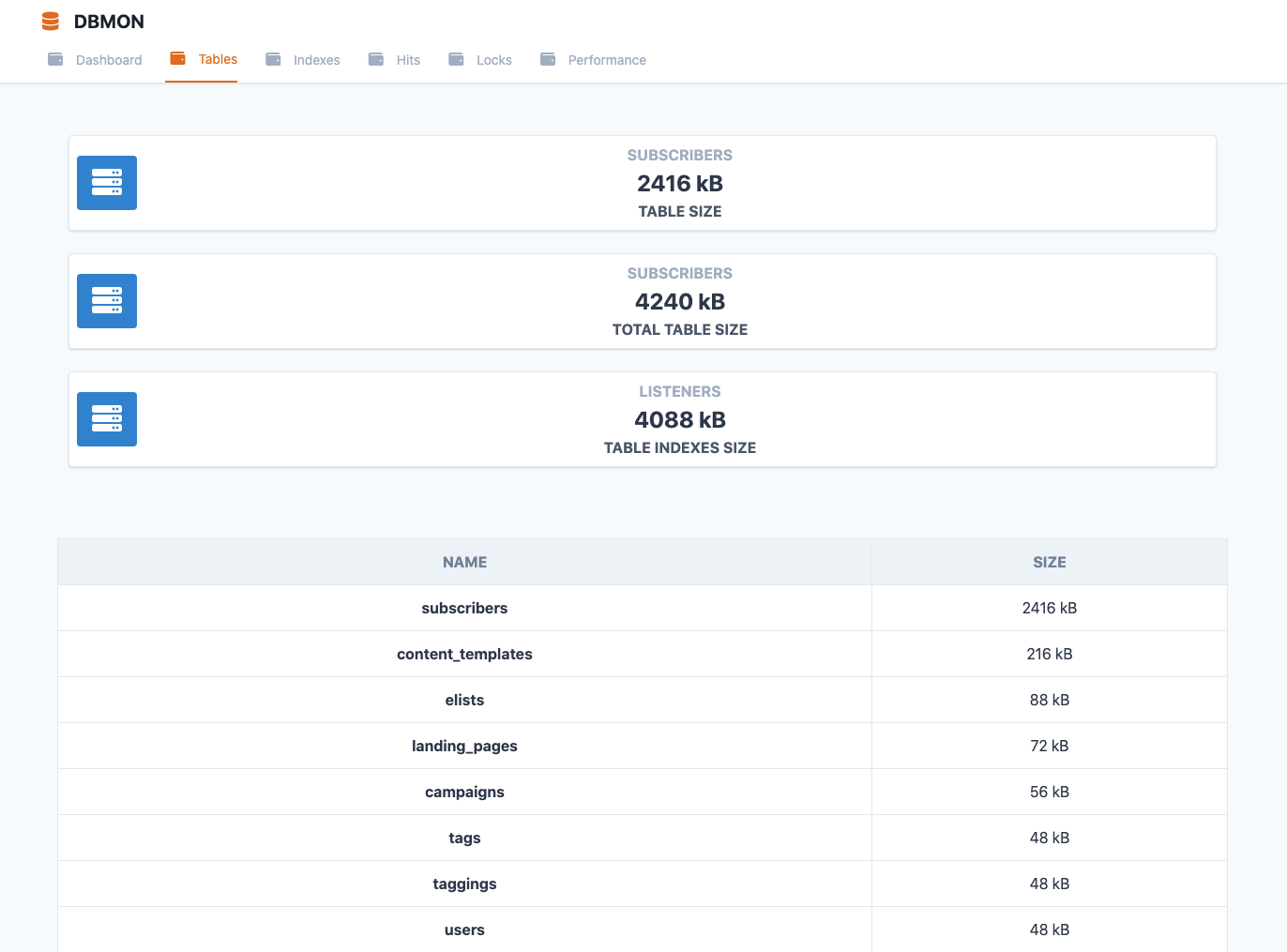Click the NAME column header
The height and width of the screenshot is (952, 1287).
(464, 561)
